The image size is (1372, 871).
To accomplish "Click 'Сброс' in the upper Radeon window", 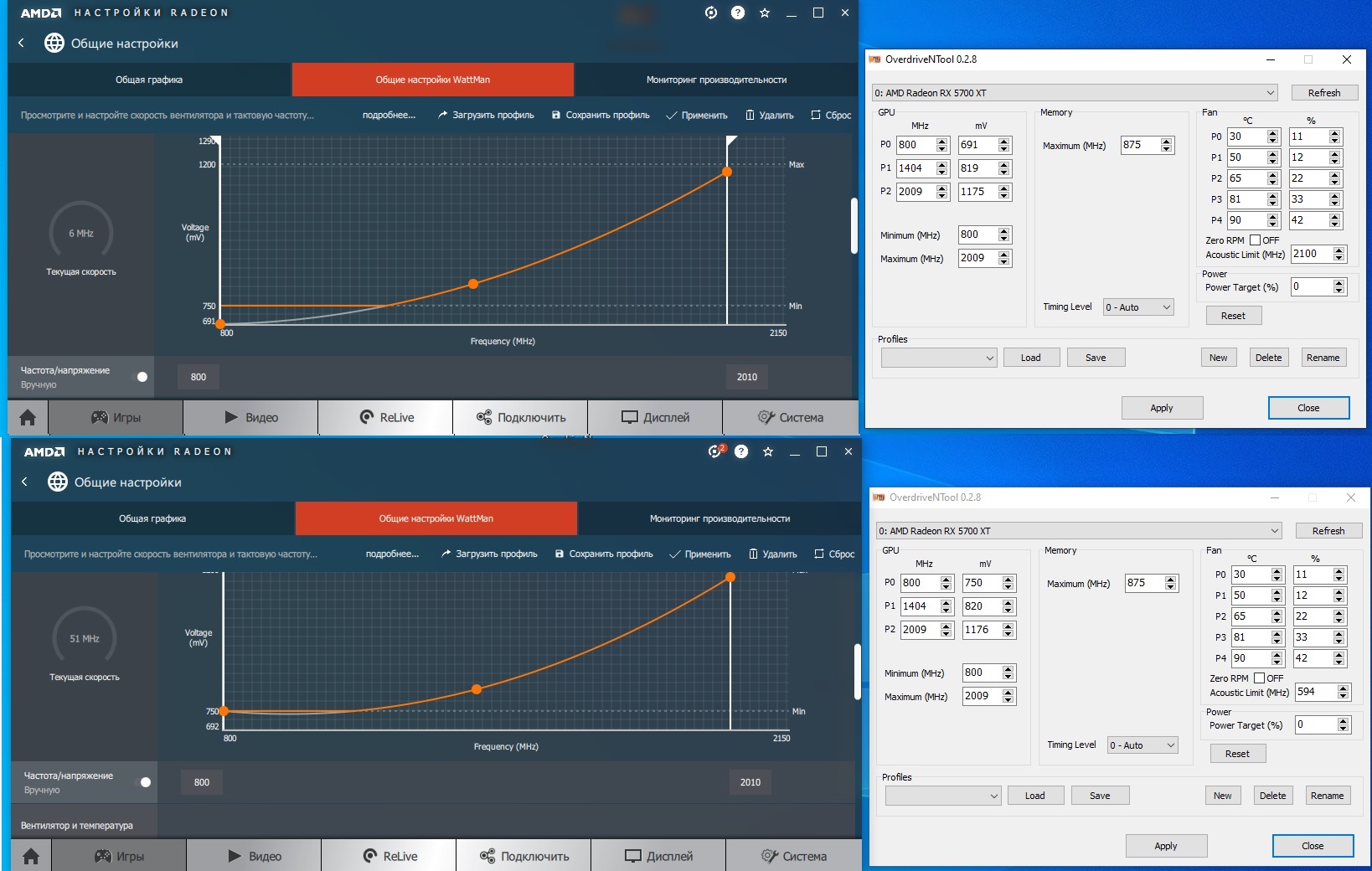I will 831,116.
